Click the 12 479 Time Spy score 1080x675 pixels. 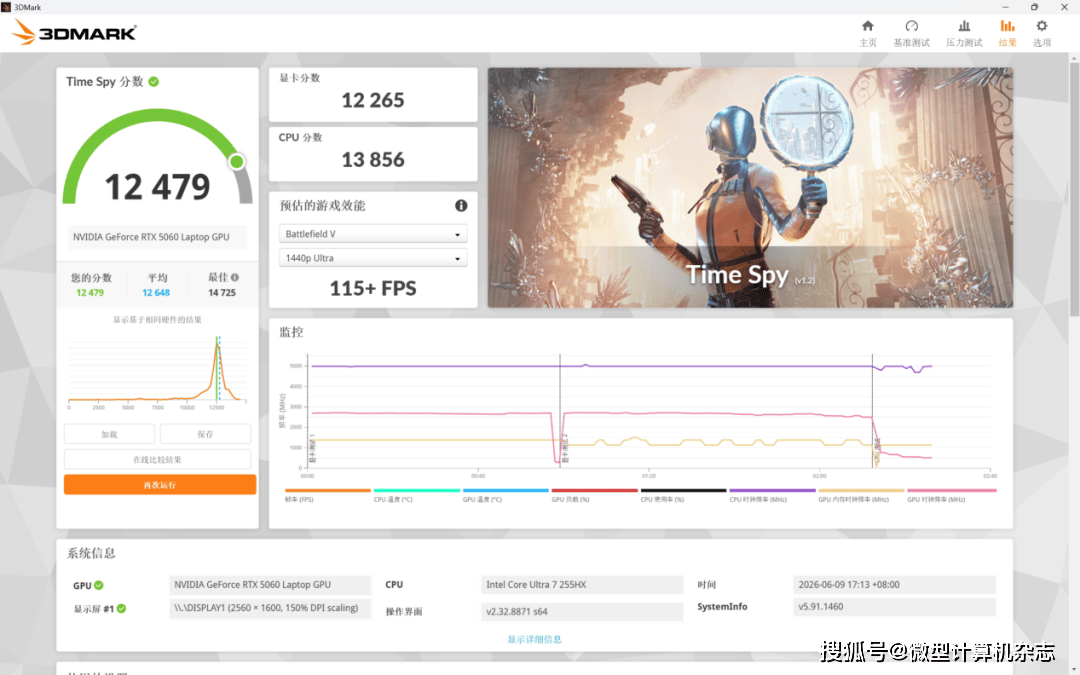pyautogui.click(x=157, y=187)
